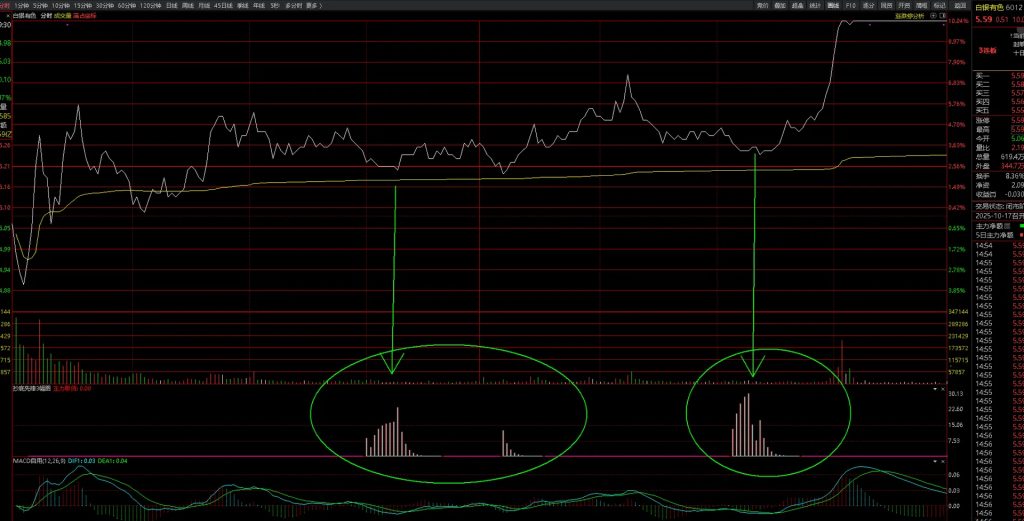Open the 竞价 auction view

(x=762, y=5)
